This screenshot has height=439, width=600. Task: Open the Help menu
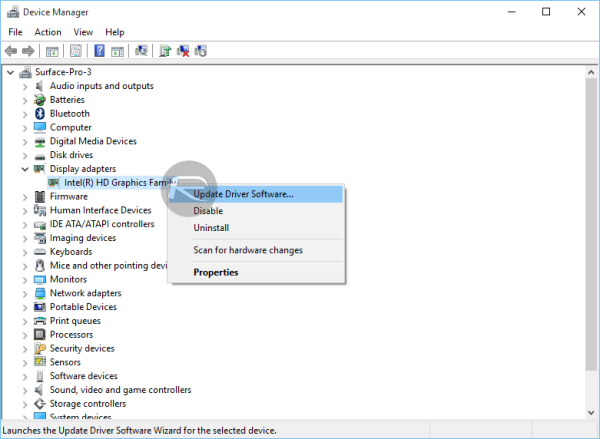[115, 32]
